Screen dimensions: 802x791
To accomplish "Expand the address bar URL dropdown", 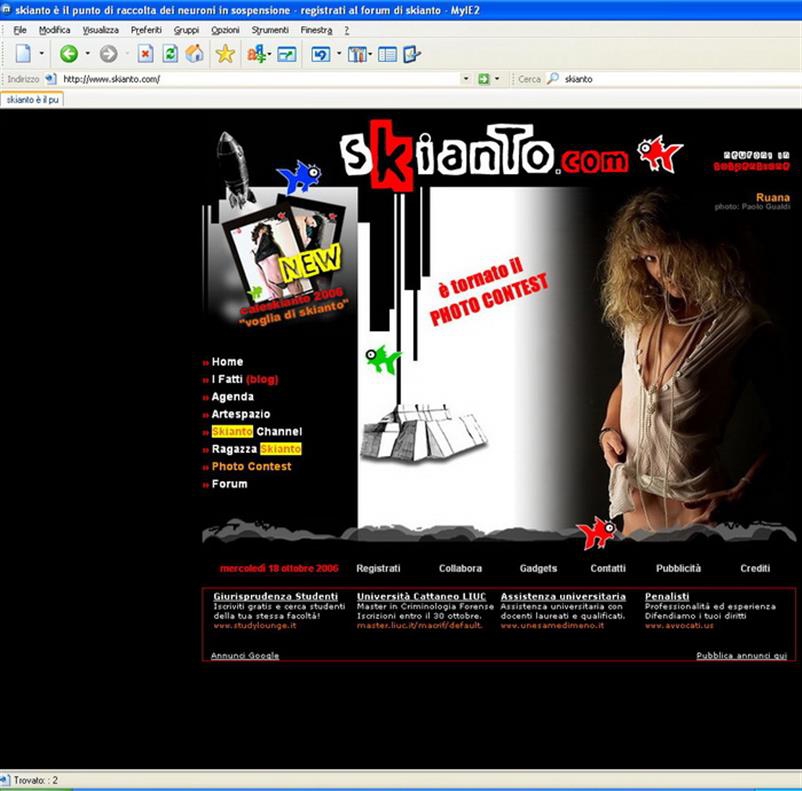I will click(465, 79).
